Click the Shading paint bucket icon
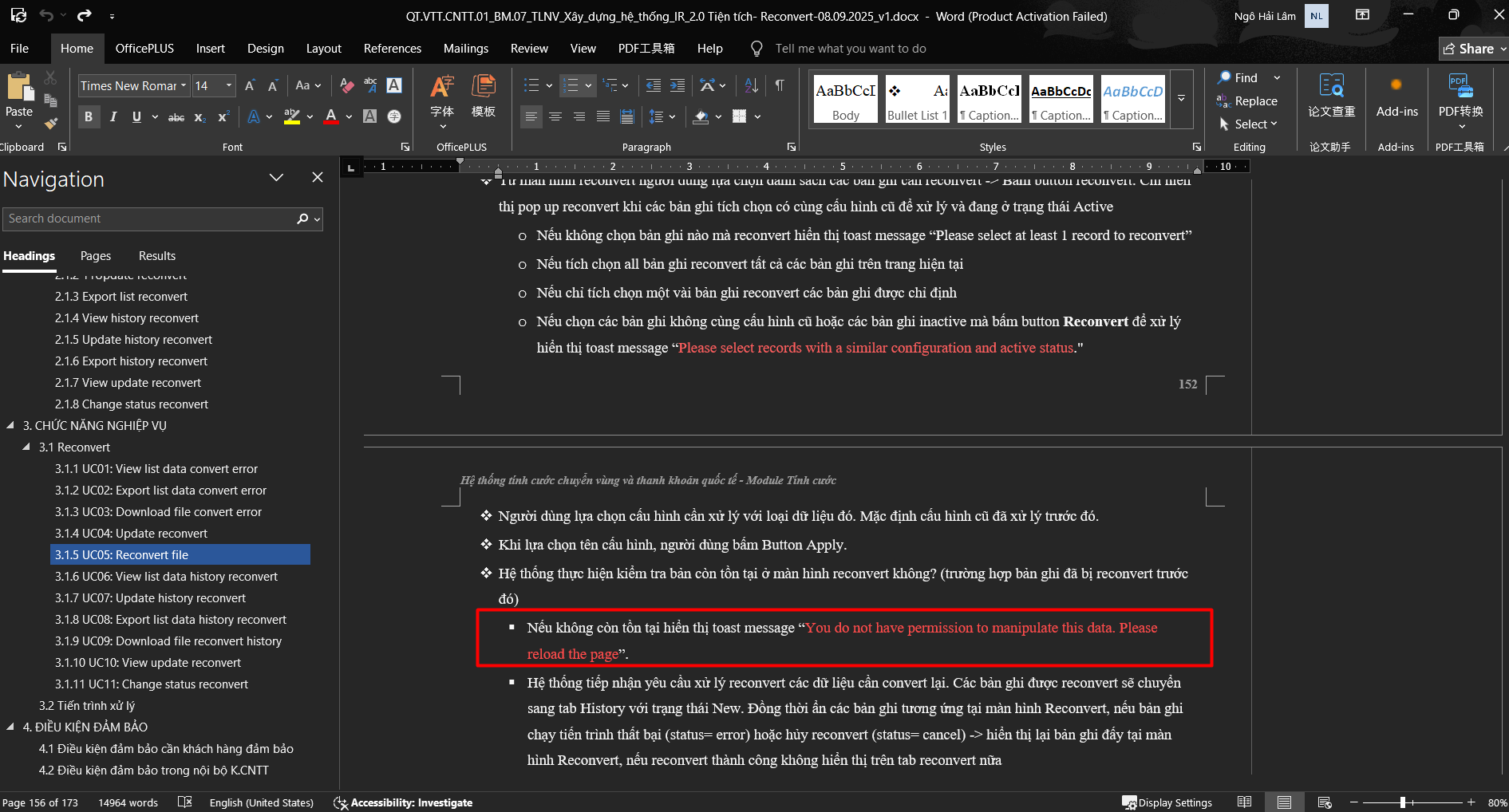 (701, 116)
